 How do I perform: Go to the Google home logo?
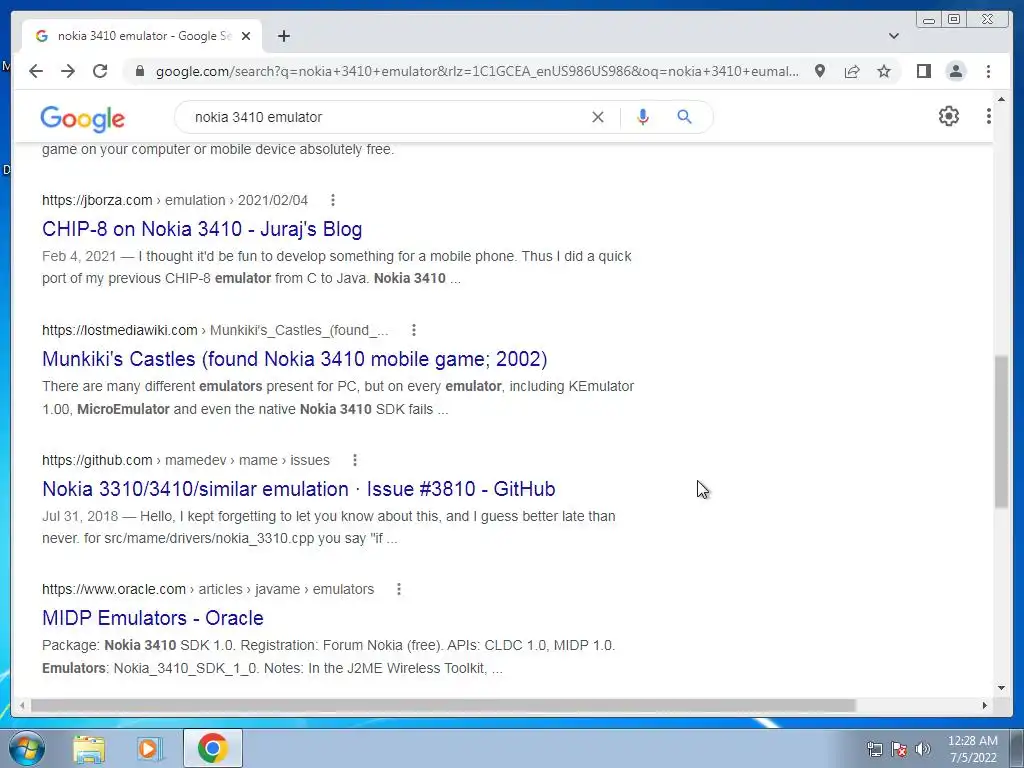pyautogui.click(x=82, y=118)
